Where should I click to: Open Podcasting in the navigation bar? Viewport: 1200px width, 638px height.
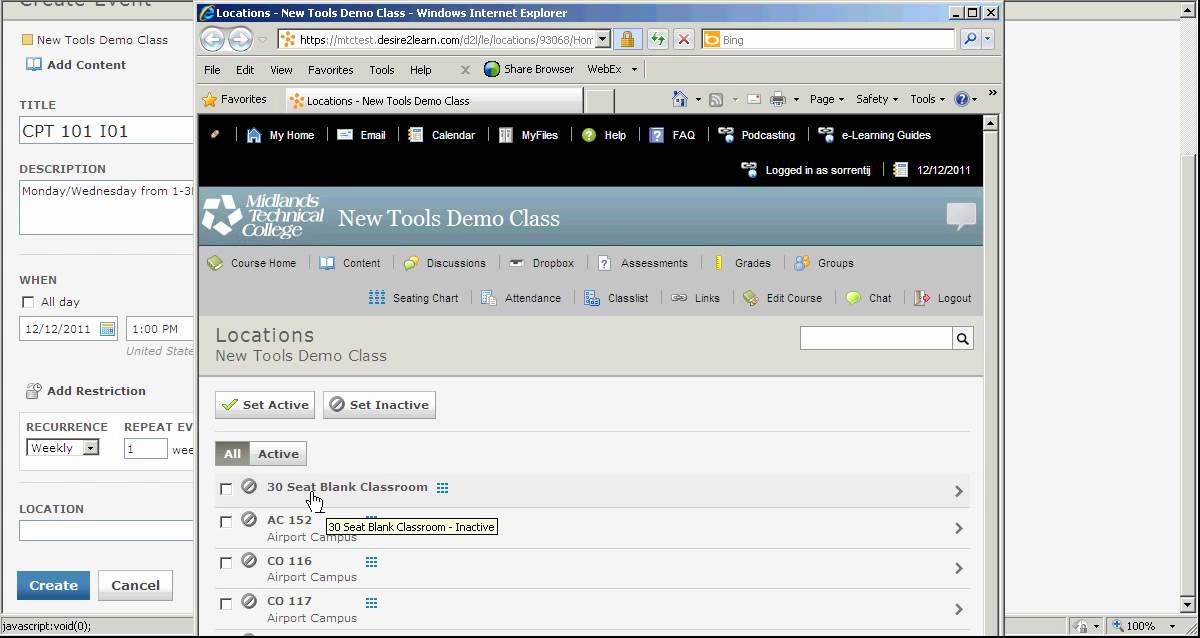click(x=757, y=135)
